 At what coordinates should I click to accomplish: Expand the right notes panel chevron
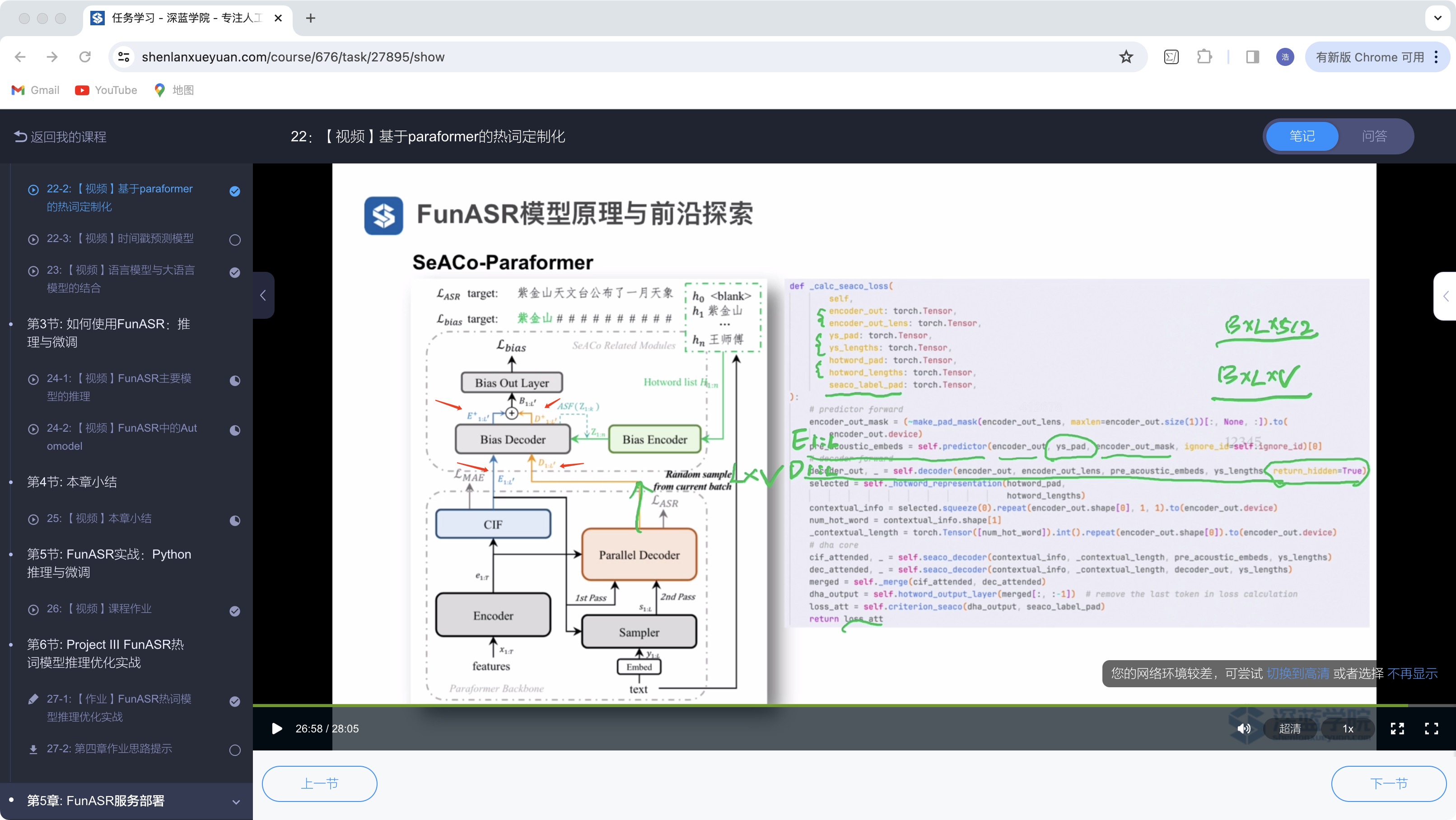click(1445, 296)
